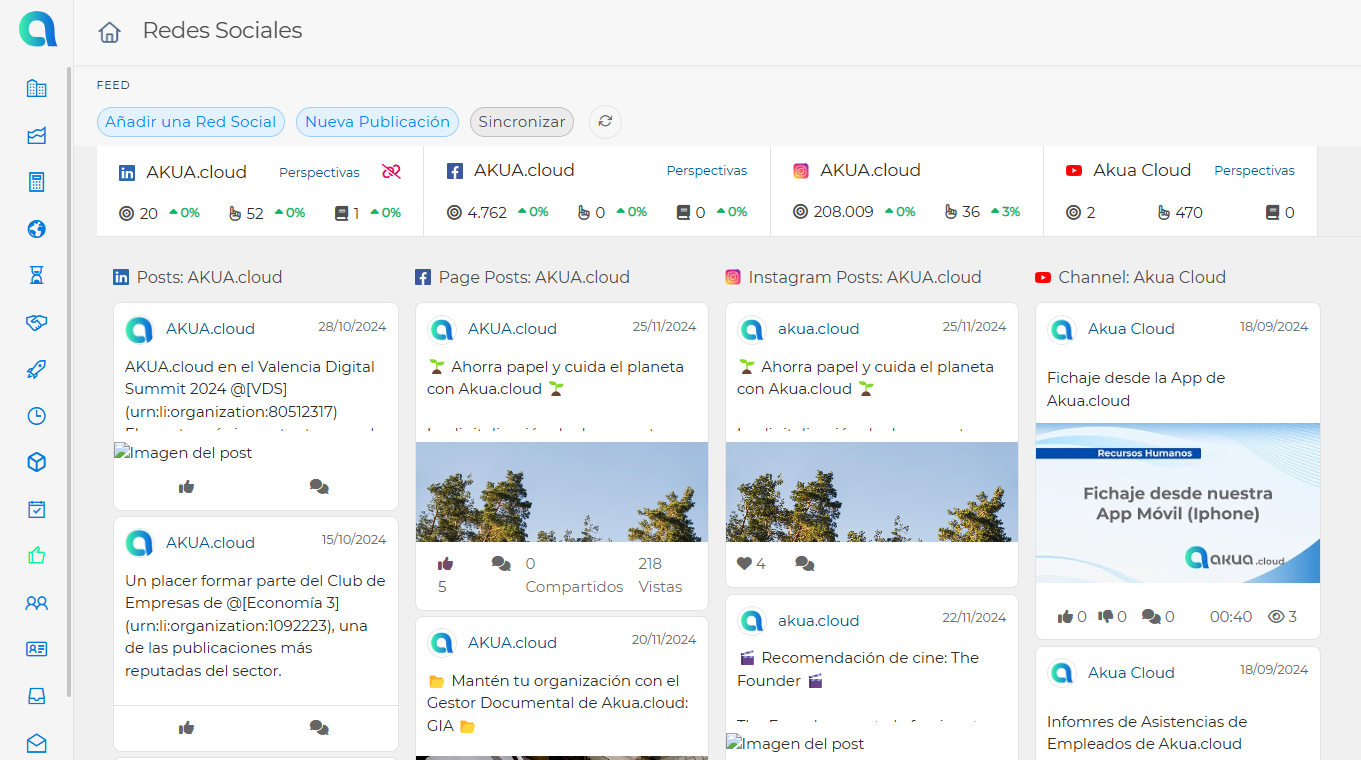Screen dimensions: 1361x760
Task: Click thumbs-down on Fichaje YouTube video
Action: pos(1105,617)
